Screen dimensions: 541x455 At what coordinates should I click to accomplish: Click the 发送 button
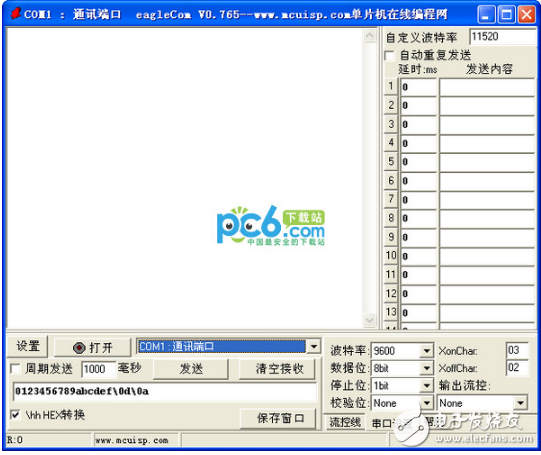[191, 369]
